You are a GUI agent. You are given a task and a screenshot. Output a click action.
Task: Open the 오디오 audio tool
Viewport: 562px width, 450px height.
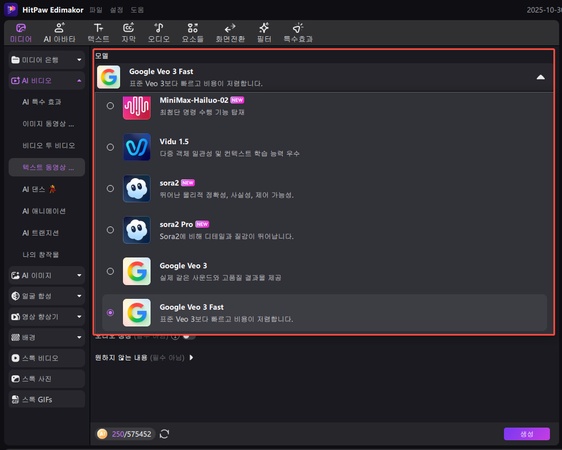tap(159, 33)
